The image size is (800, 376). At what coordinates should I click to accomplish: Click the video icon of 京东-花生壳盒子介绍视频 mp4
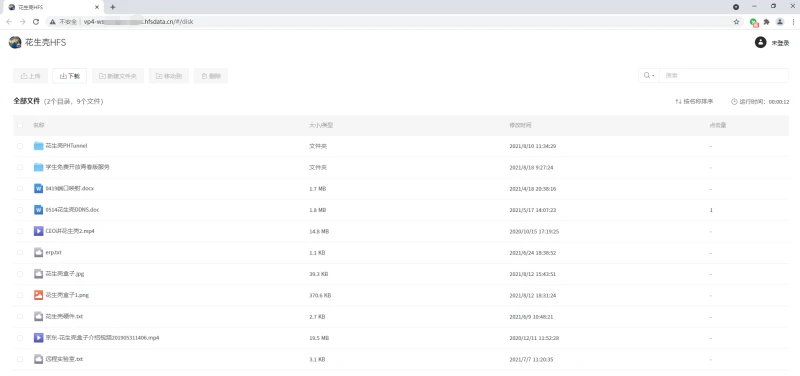click(38, 338)
